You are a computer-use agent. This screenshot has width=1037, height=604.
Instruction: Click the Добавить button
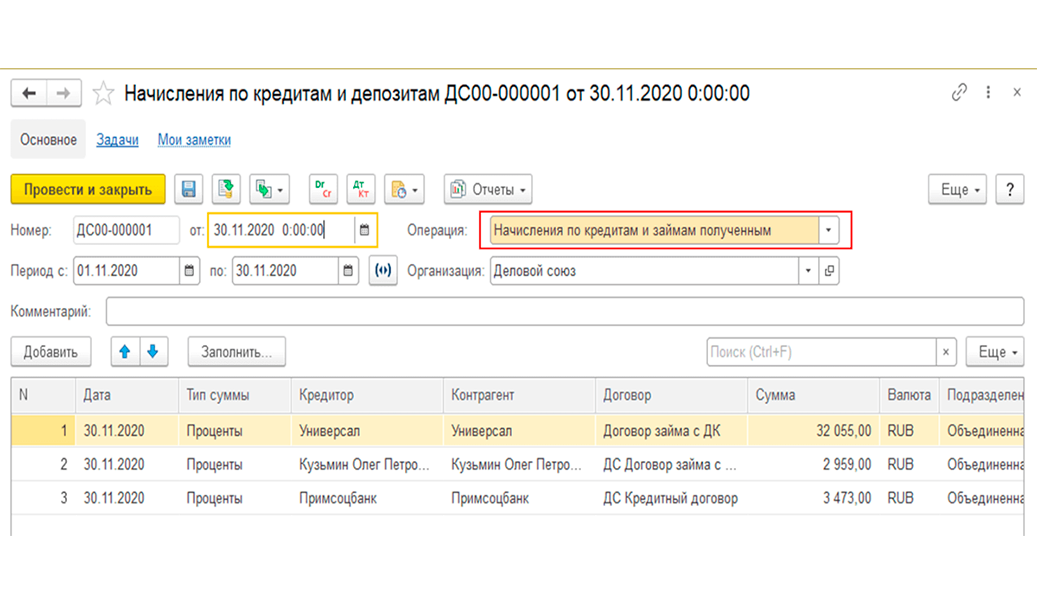tap(51, 352)
